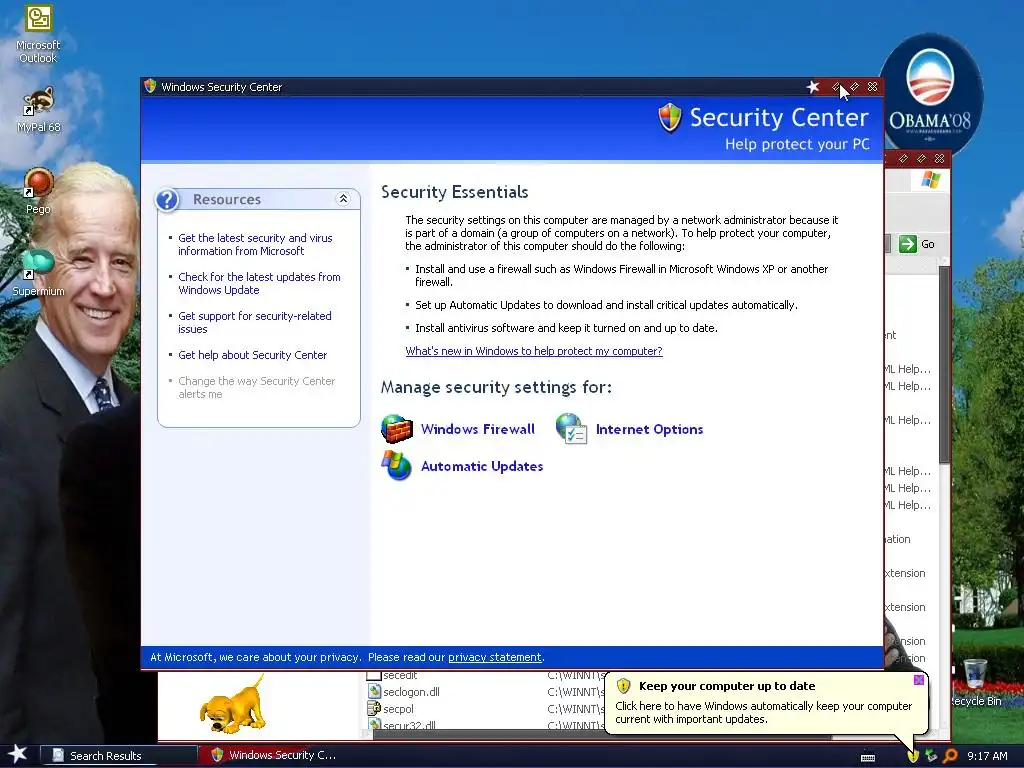1024x768 pixels.
Task: Switch to Search Results taskbar button
Action: pyautogui.click(x=120, y=756)
